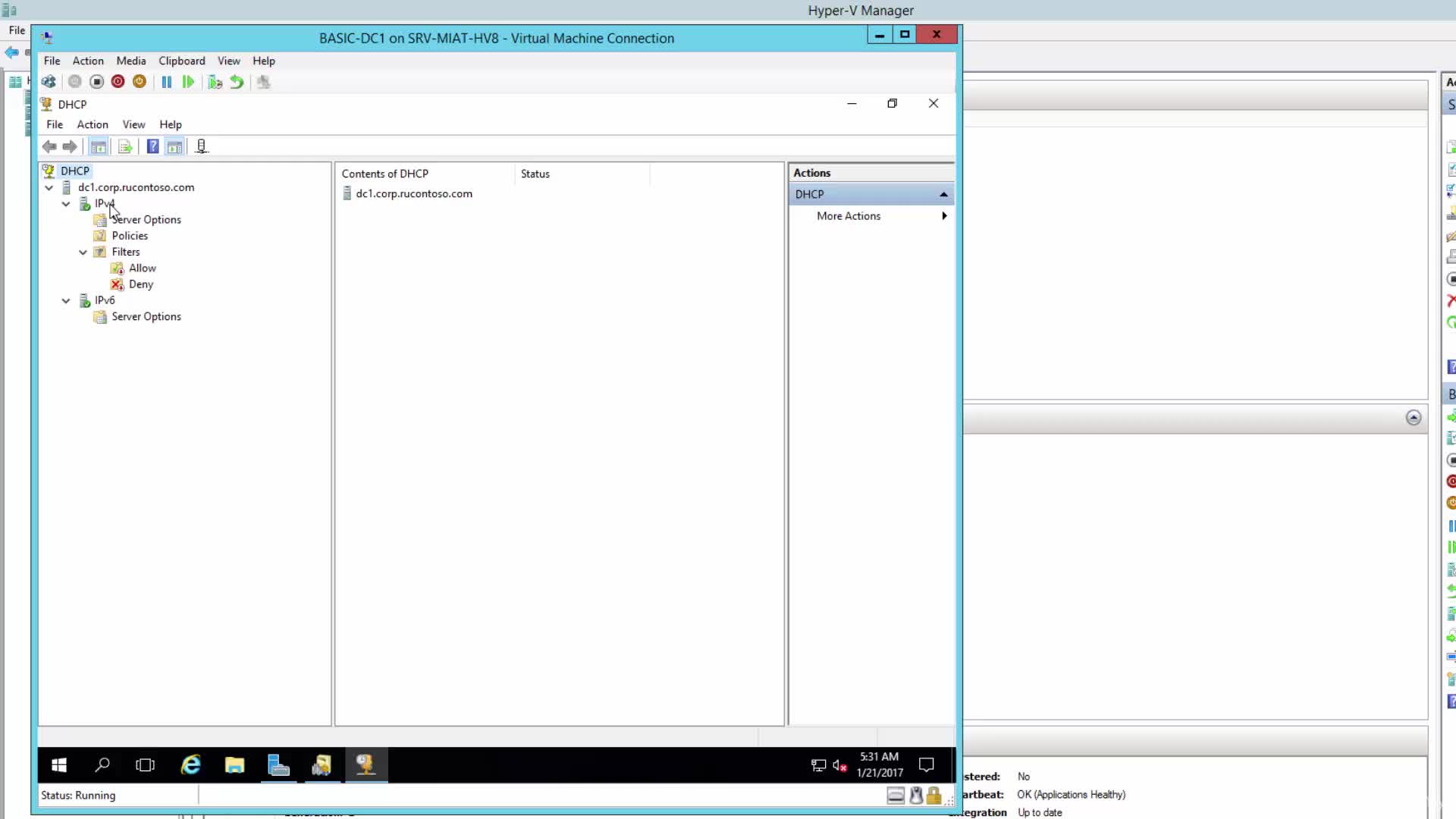
Task: Click the orange Save VM state icon
Action: tap(140, 82)
